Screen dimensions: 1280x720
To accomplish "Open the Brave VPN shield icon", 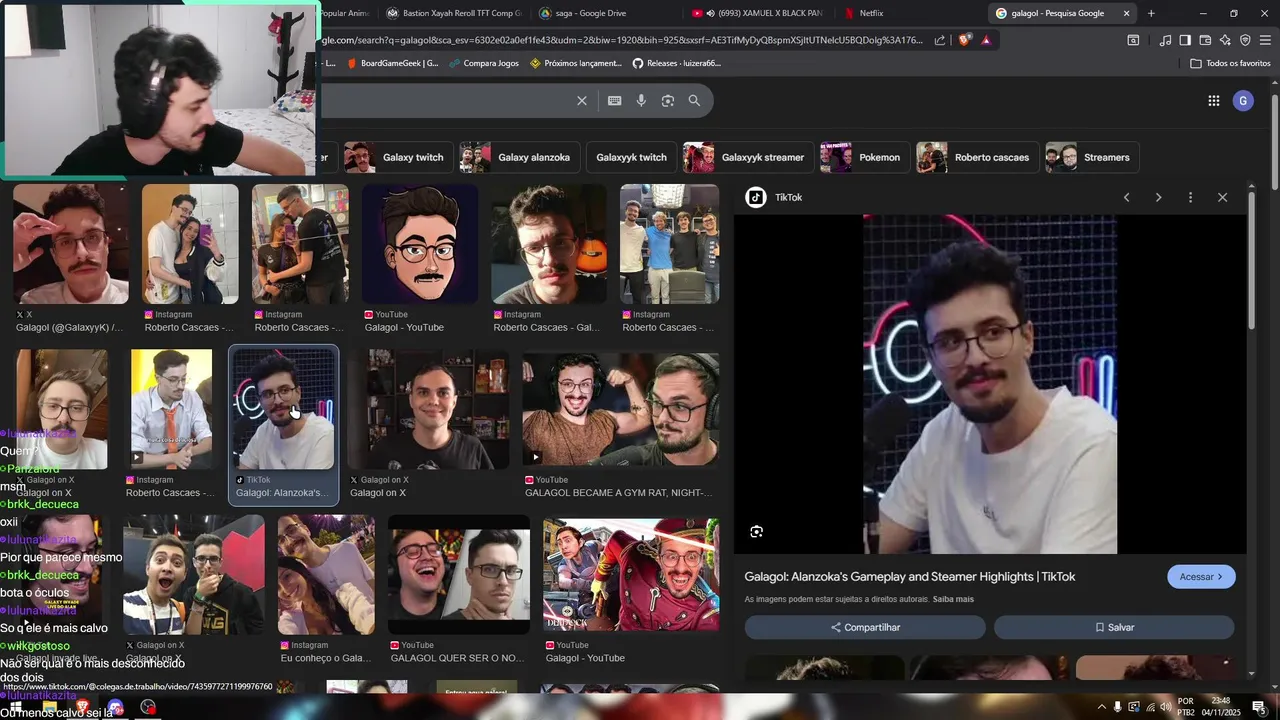I will click(x=1245, y=40).
